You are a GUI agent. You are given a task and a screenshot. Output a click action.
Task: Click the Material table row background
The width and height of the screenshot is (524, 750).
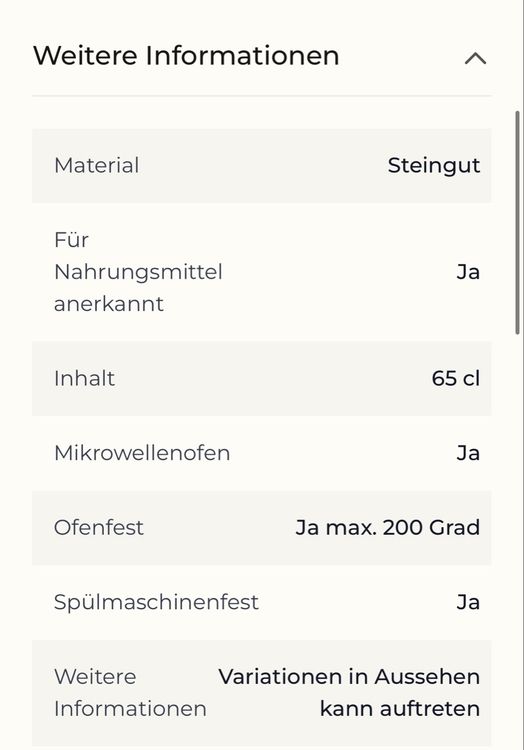click(x=262, y=165)
